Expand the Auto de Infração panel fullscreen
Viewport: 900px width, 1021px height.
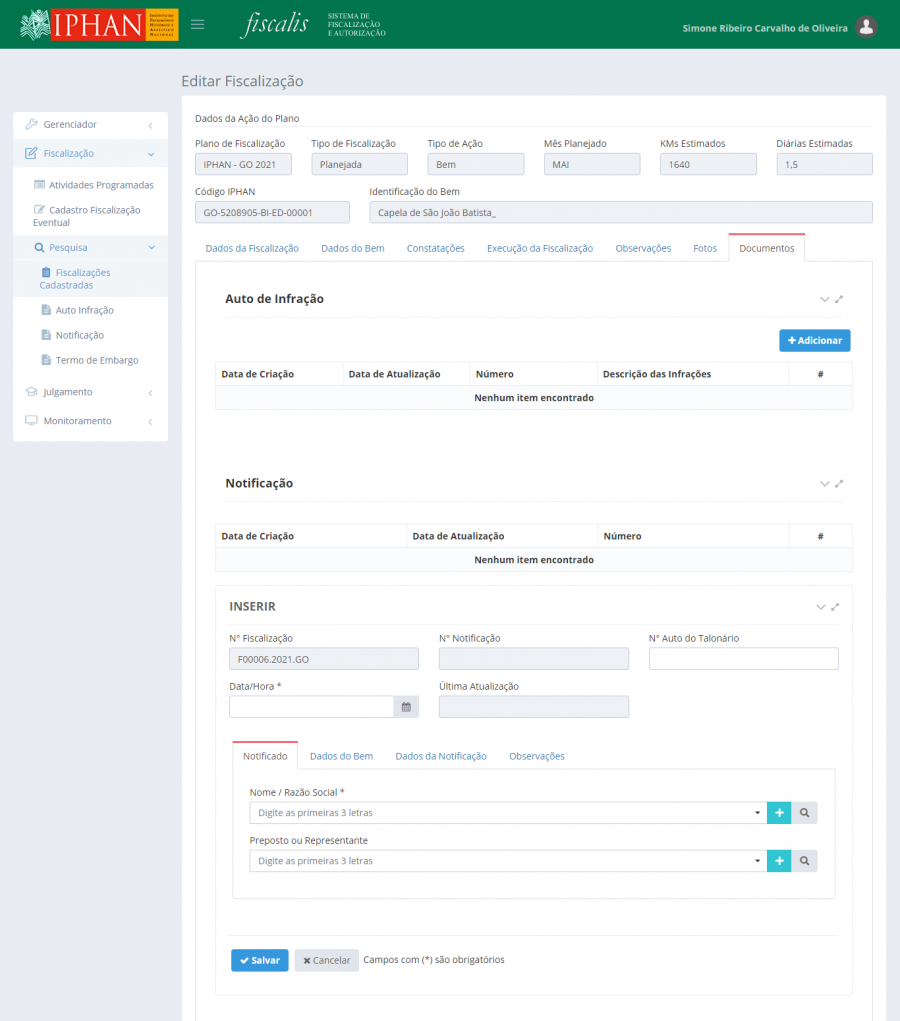[x=839, y=299]
